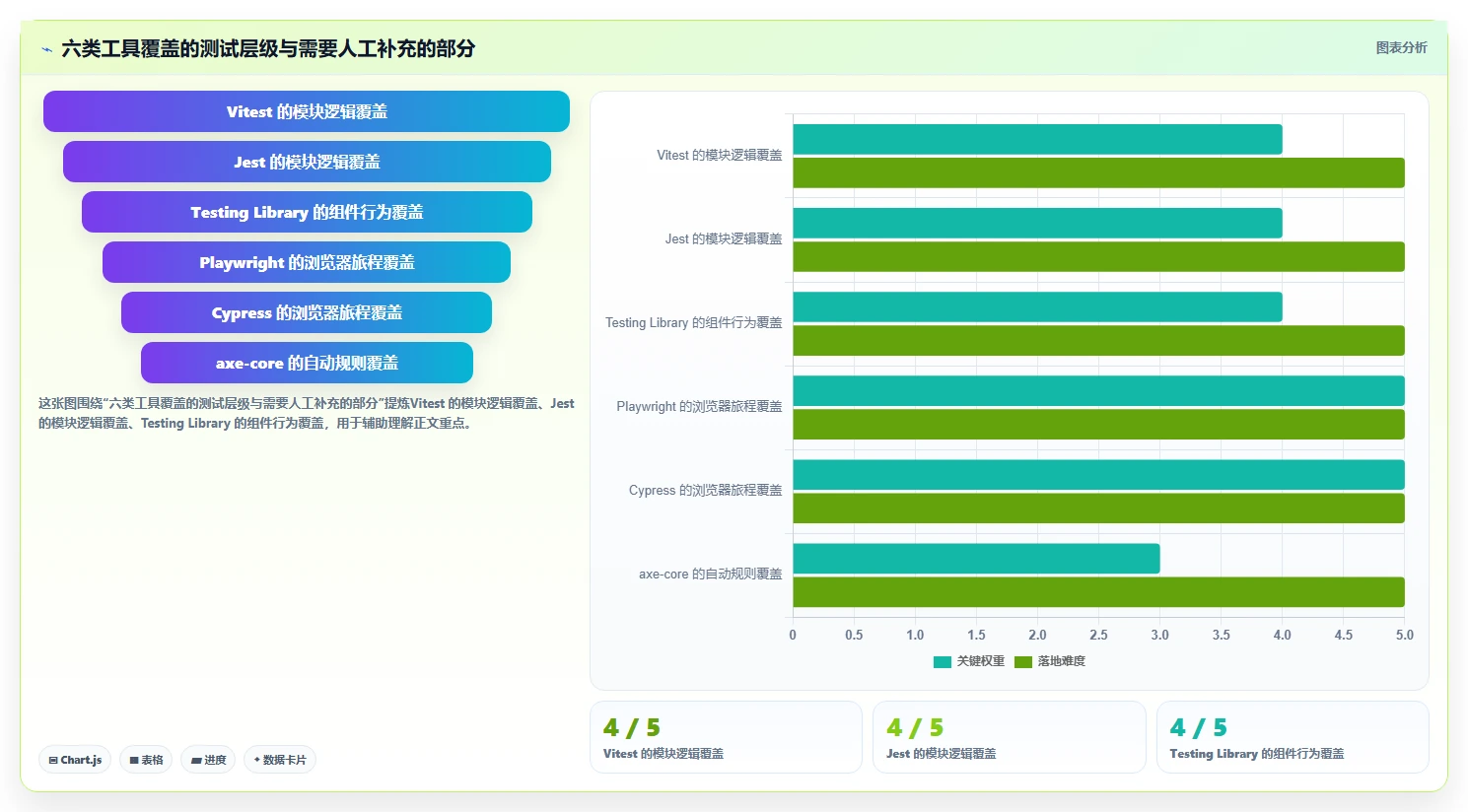
Task: Click the x-axis tick value 2.5
Action: click(1098, 635)
